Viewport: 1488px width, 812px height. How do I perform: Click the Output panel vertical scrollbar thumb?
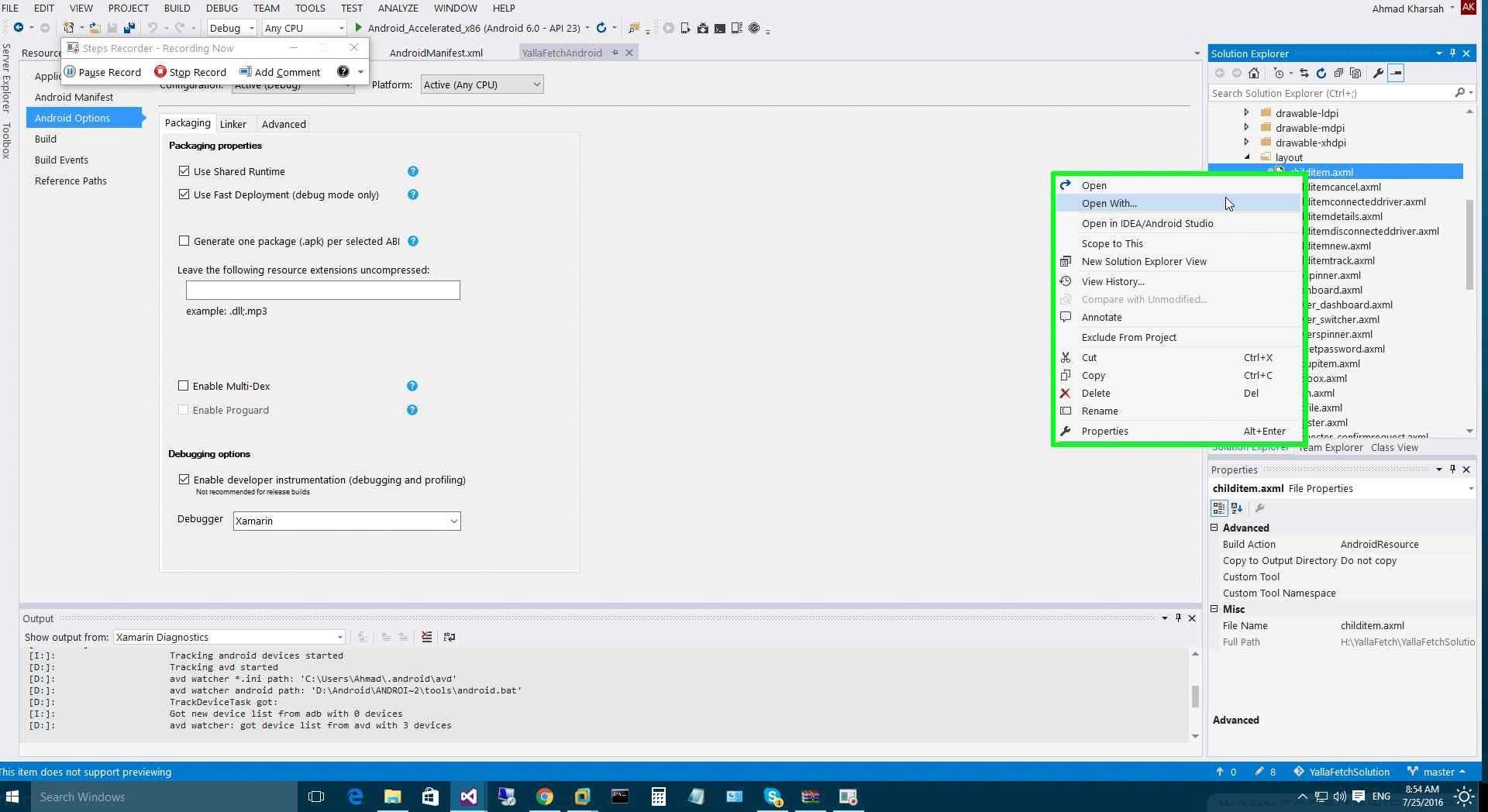tap(1195, 696)
